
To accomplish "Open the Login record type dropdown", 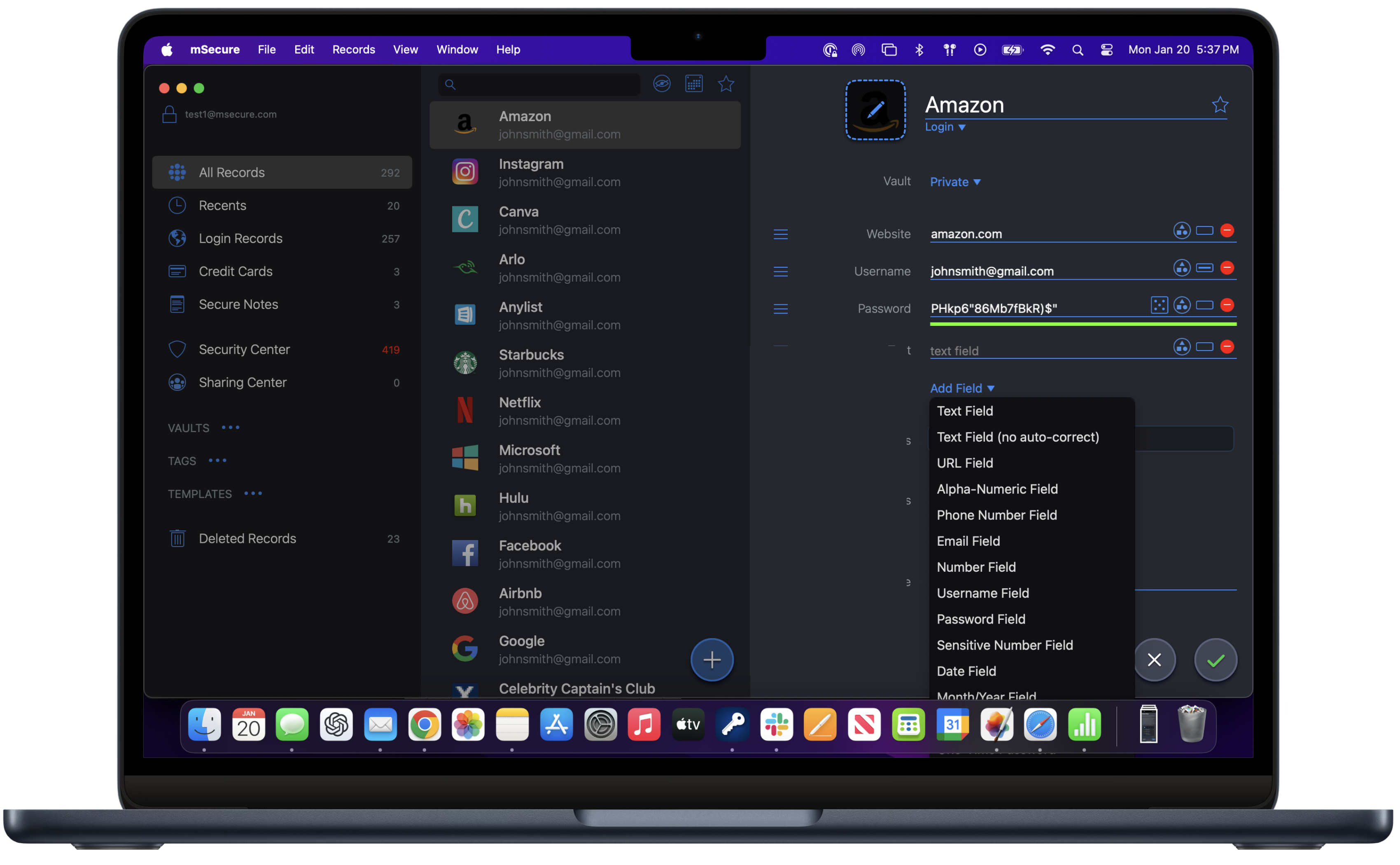I will point(945,127).
